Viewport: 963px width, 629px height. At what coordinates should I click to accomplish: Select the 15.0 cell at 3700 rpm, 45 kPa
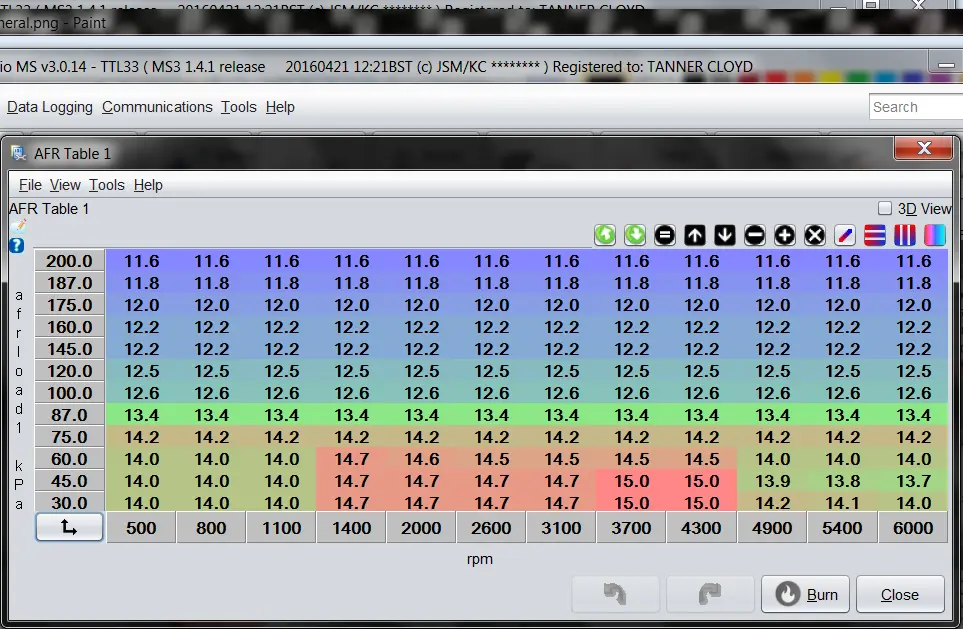[631, 481]
